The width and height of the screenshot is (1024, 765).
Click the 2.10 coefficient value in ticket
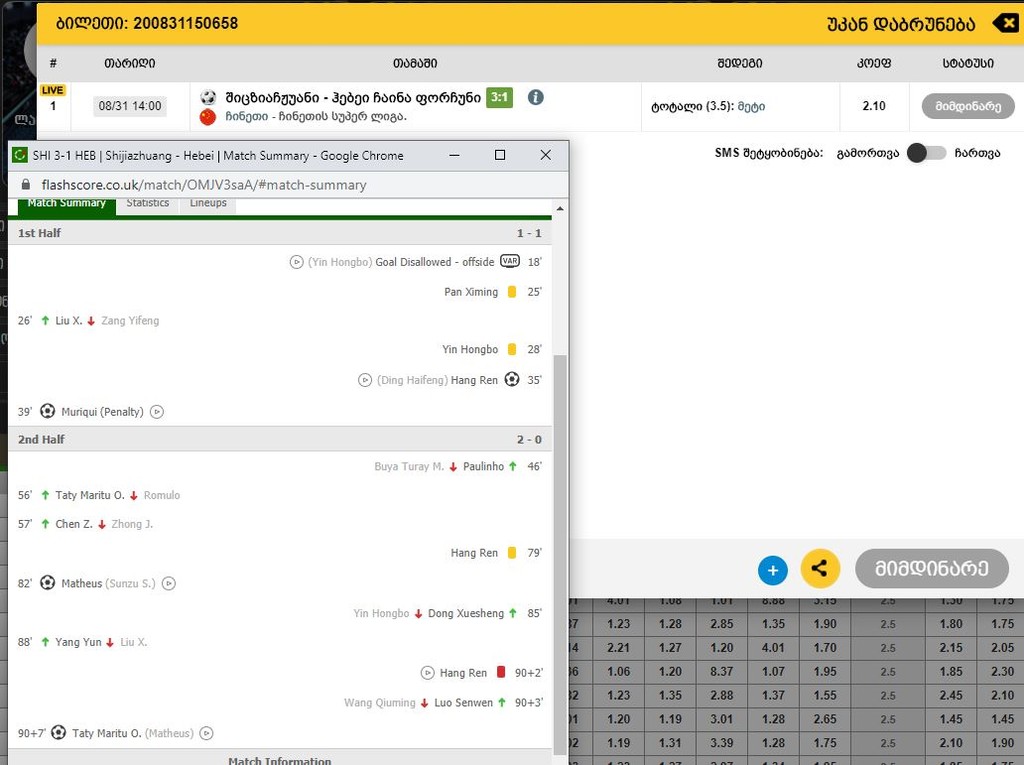pyautogui.click(x=874, y=106)
